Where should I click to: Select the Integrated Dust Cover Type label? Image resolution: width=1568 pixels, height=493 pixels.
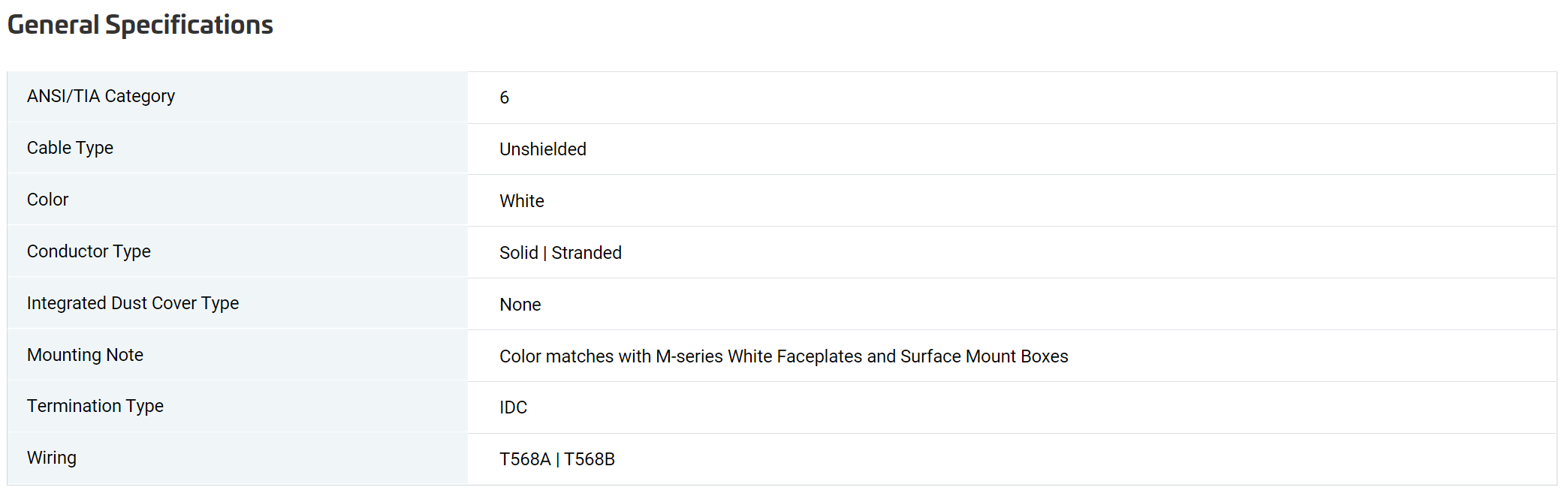pos(133,303)
